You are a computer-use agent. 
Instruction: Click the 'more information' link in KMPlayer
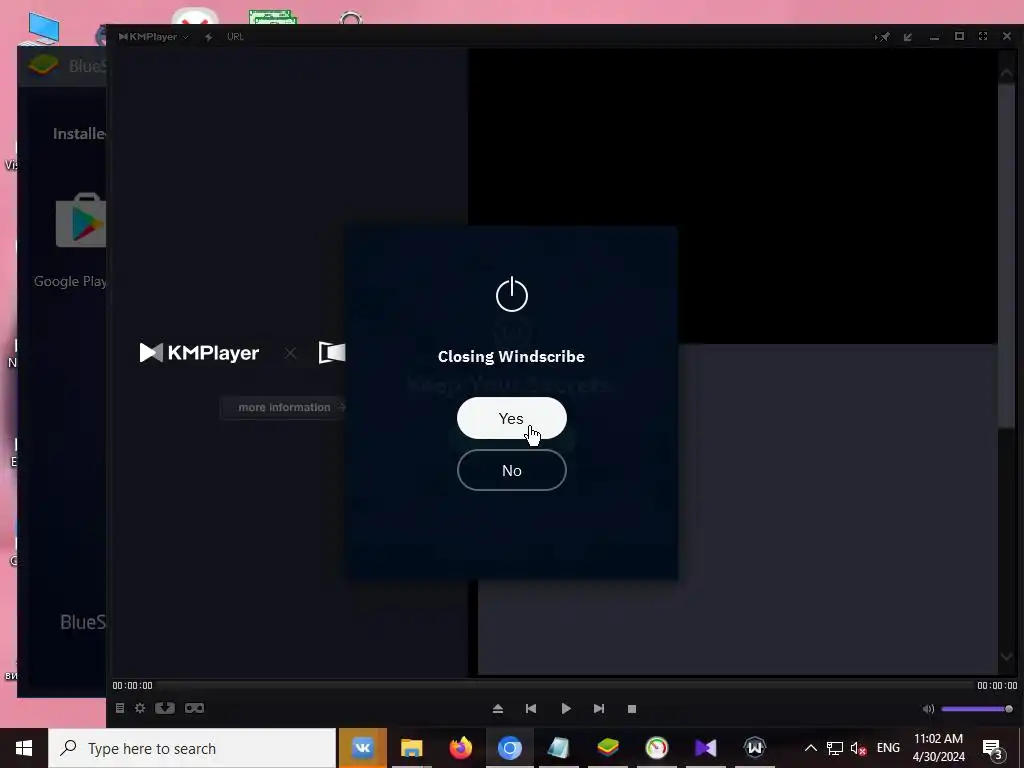point(284,407)
